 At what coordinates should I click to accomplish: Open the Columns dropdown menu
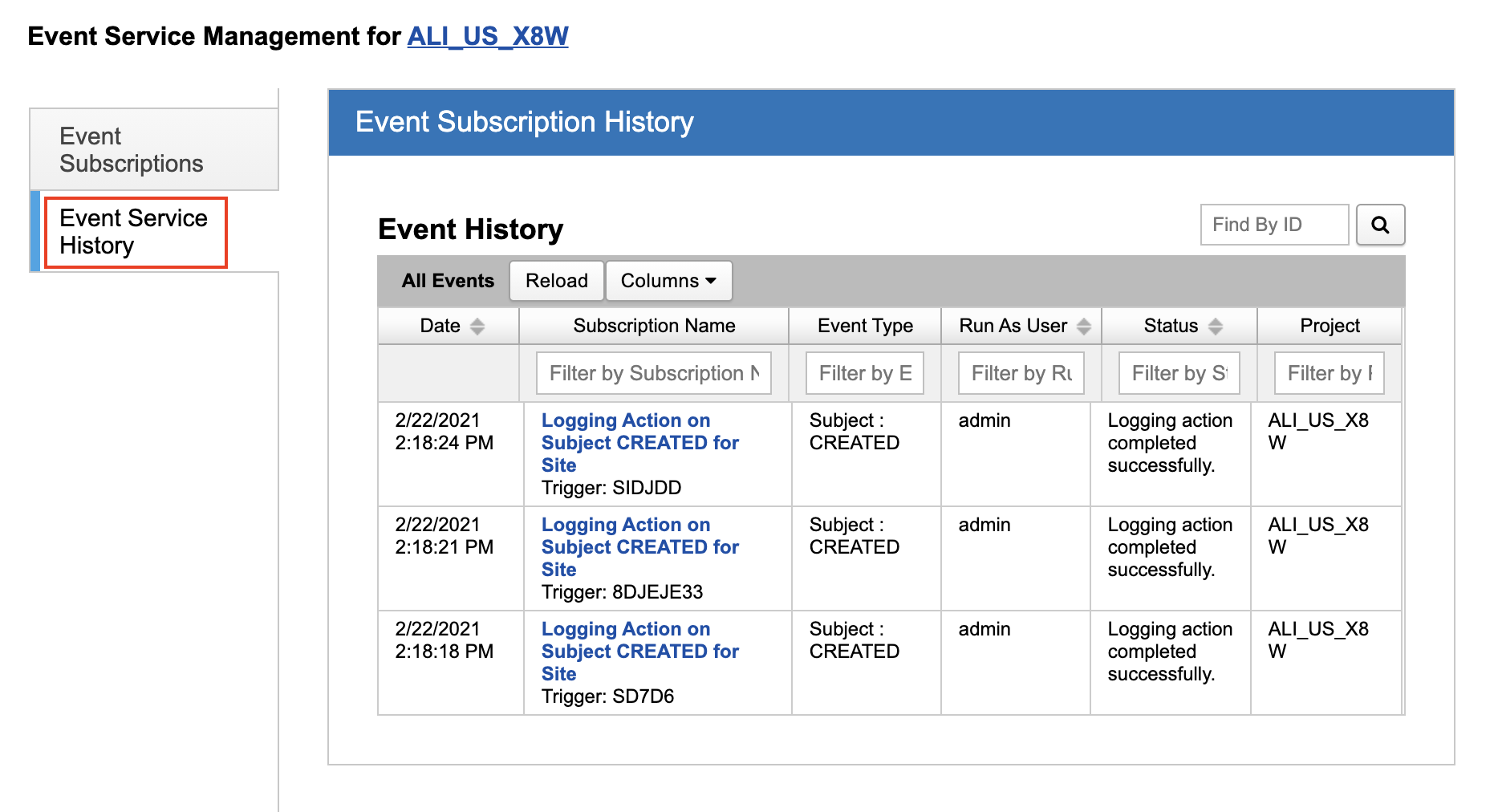pos(668,281)
